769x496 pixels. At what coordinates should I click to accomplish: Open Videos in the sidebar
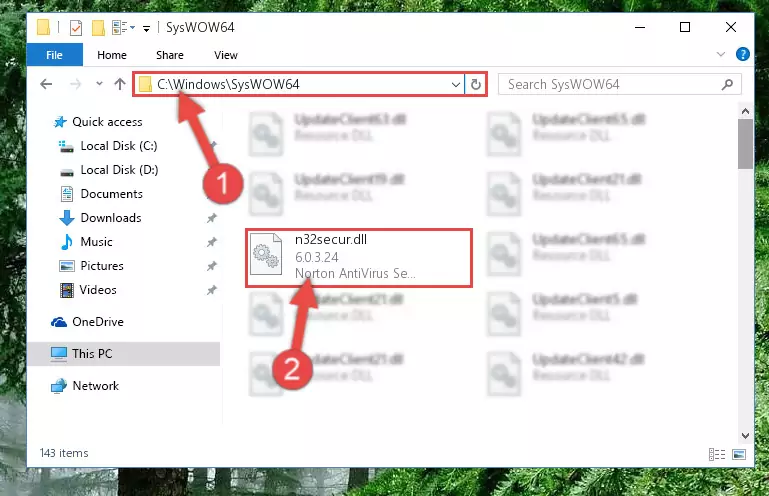98,290
